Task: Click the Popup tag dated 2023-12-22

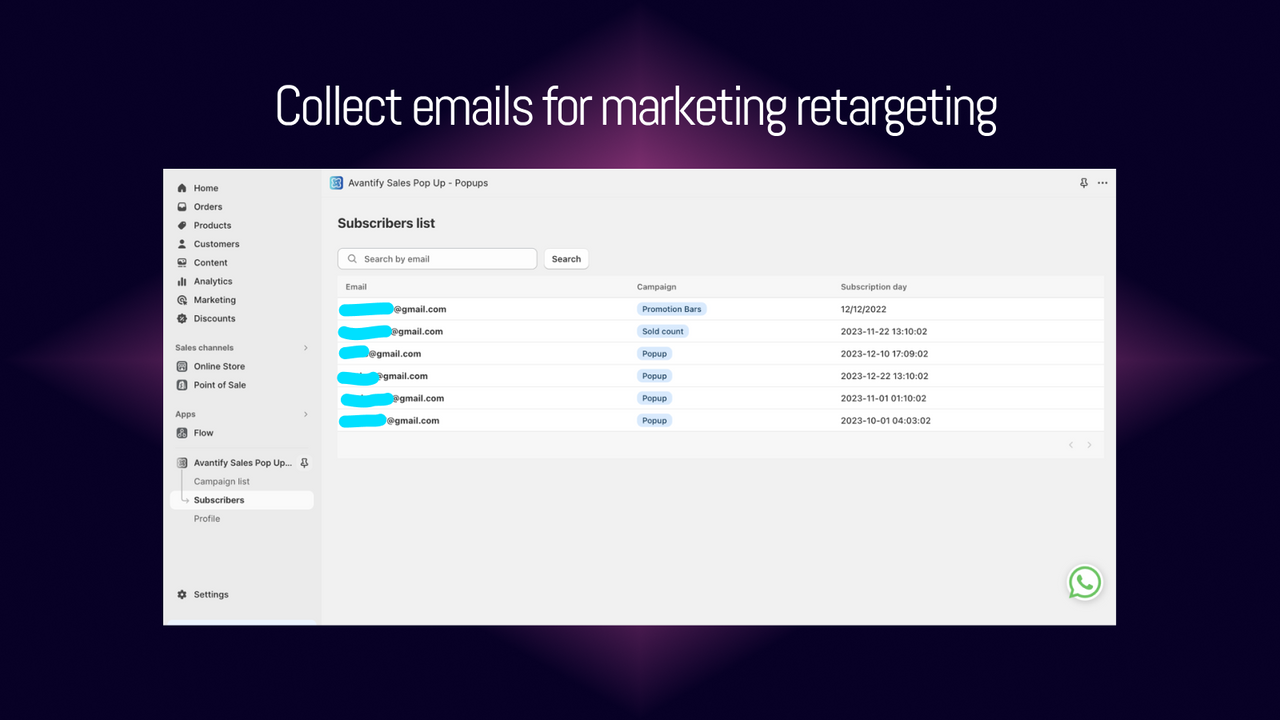Action: click(654, 376)
